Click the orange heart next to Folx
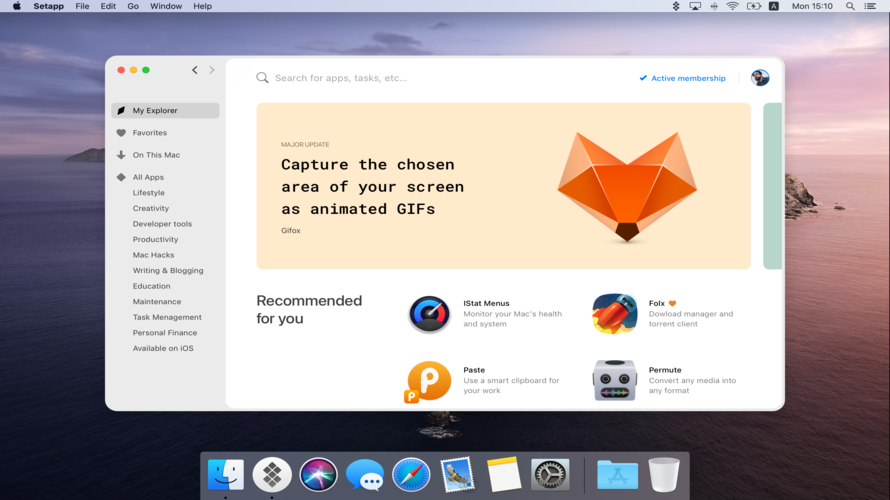This screenshot has width=890, height=500. pyautogui.click(x=673, y=304)
